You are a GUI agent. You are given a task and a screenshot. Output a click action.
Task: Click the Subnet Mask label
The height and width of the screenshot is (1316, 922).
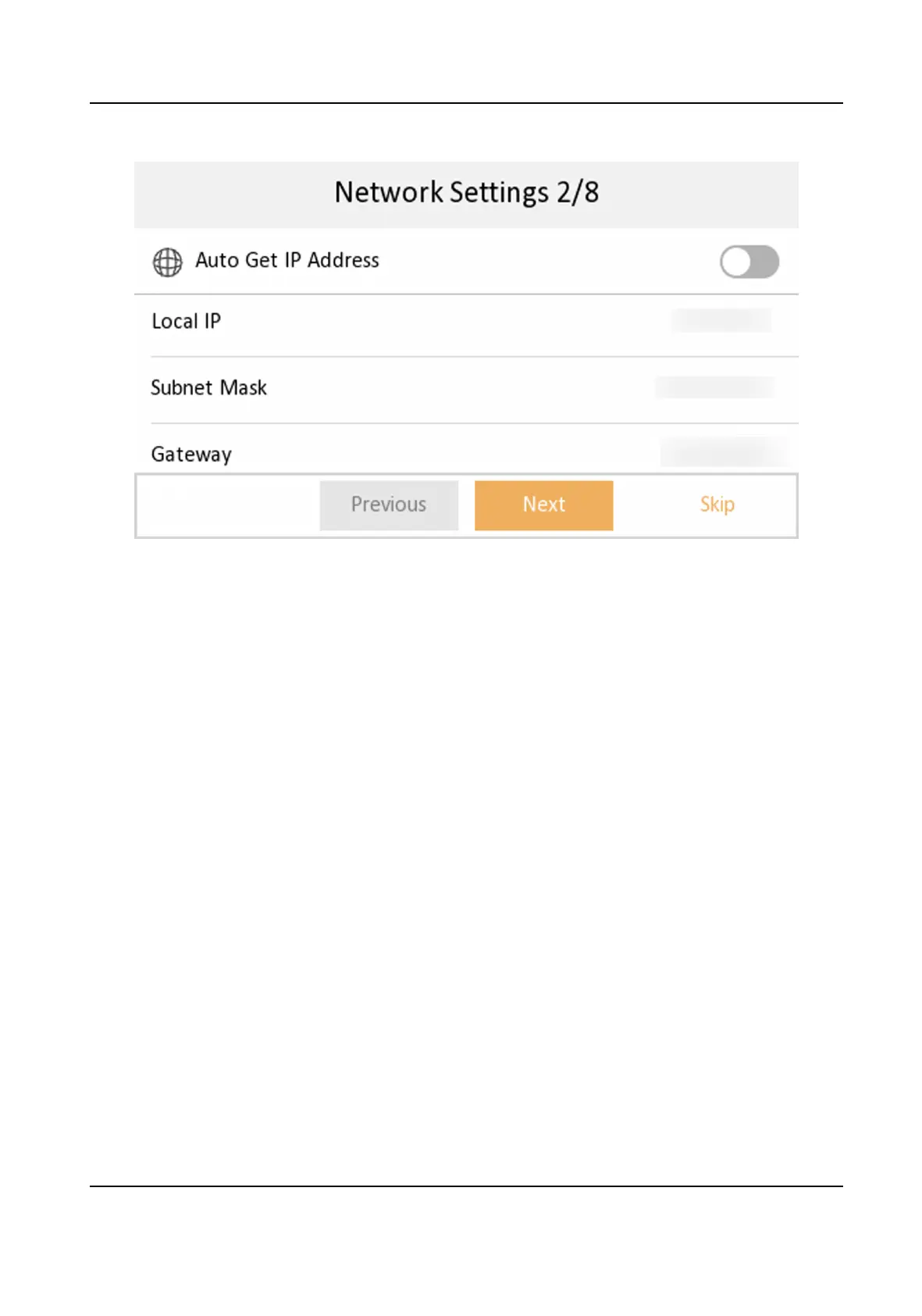point(208,388)
